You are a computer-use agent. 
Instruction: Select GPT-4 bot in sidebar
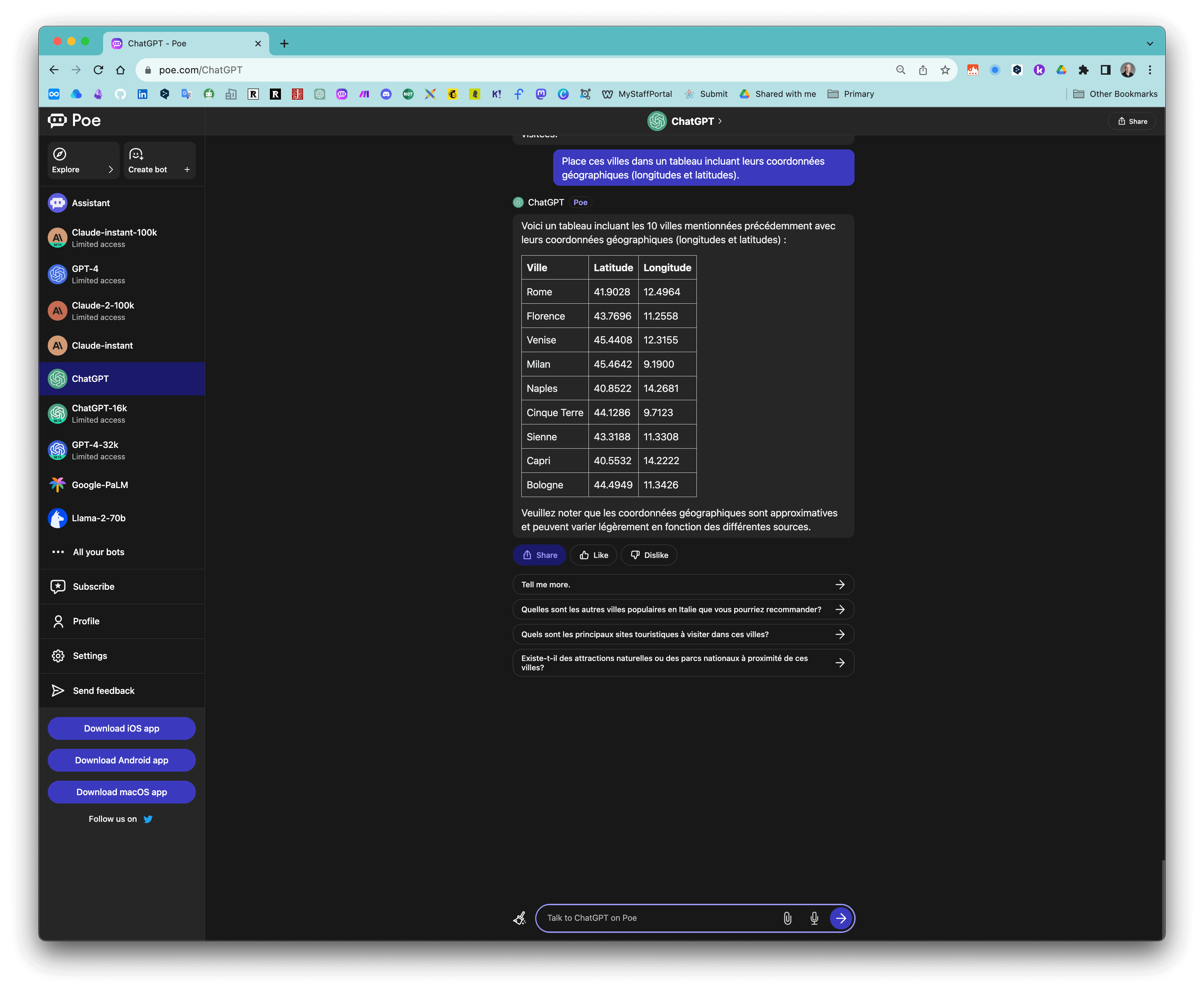coord(122,274)
